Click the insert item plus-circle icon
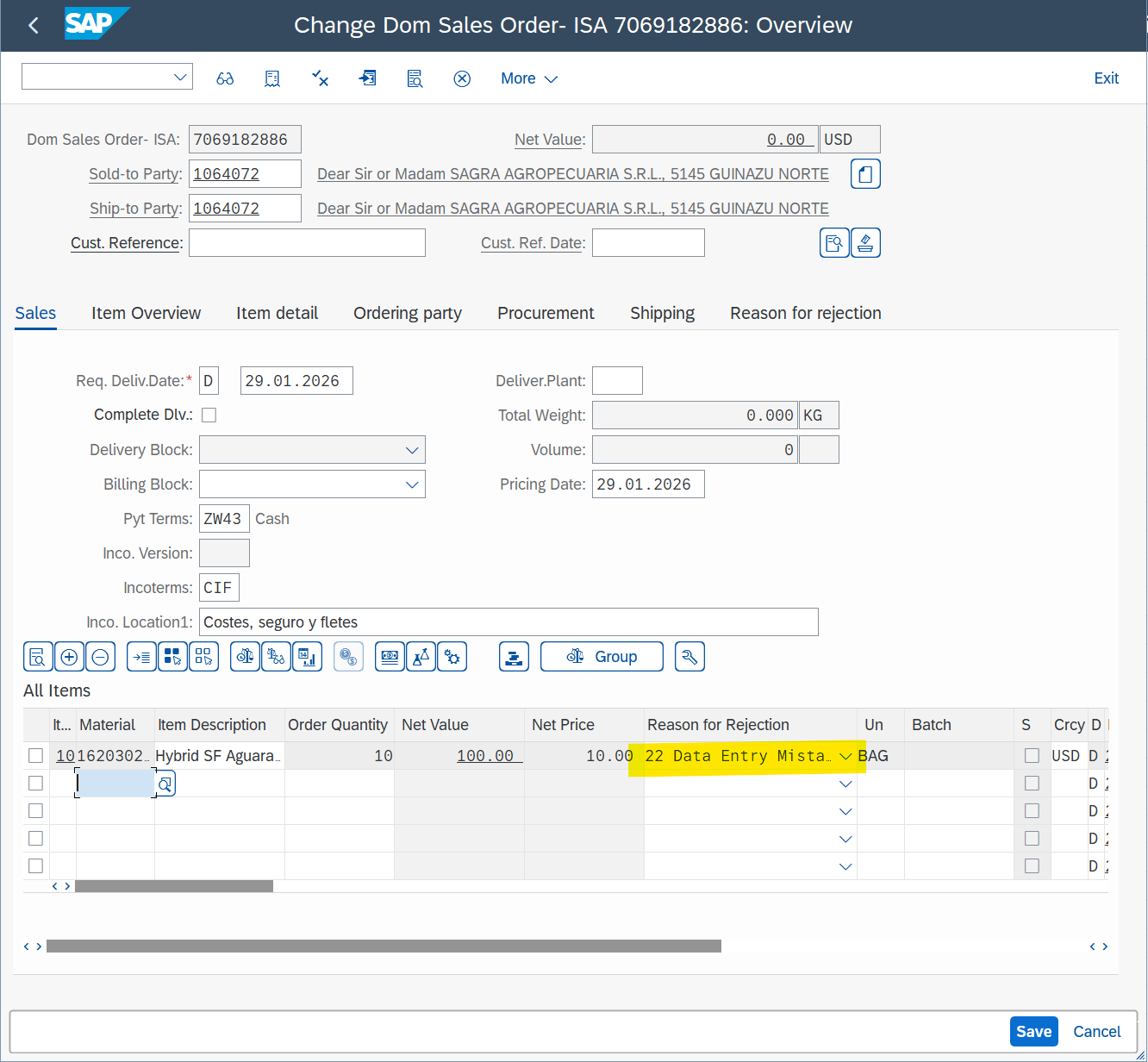Screen dimensions: 1148x1062 [69, 657]
